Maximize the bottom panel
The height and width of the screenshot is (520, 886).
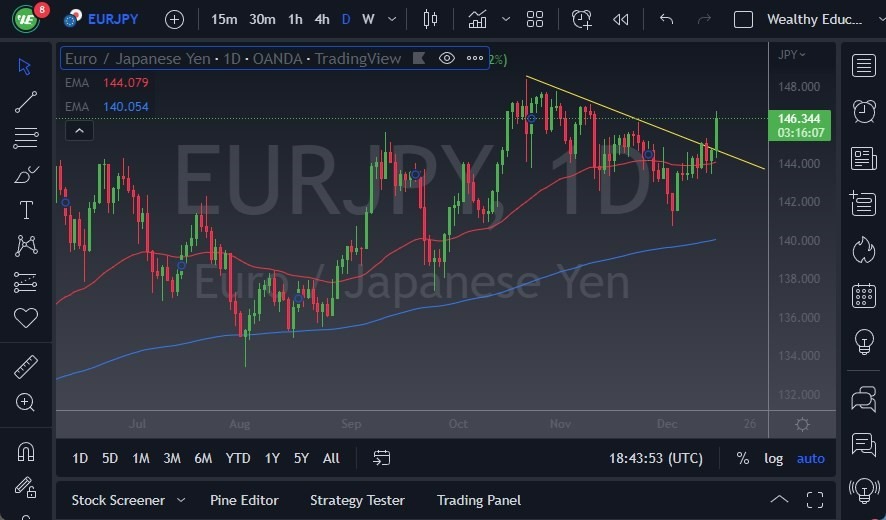click(815, 500)
